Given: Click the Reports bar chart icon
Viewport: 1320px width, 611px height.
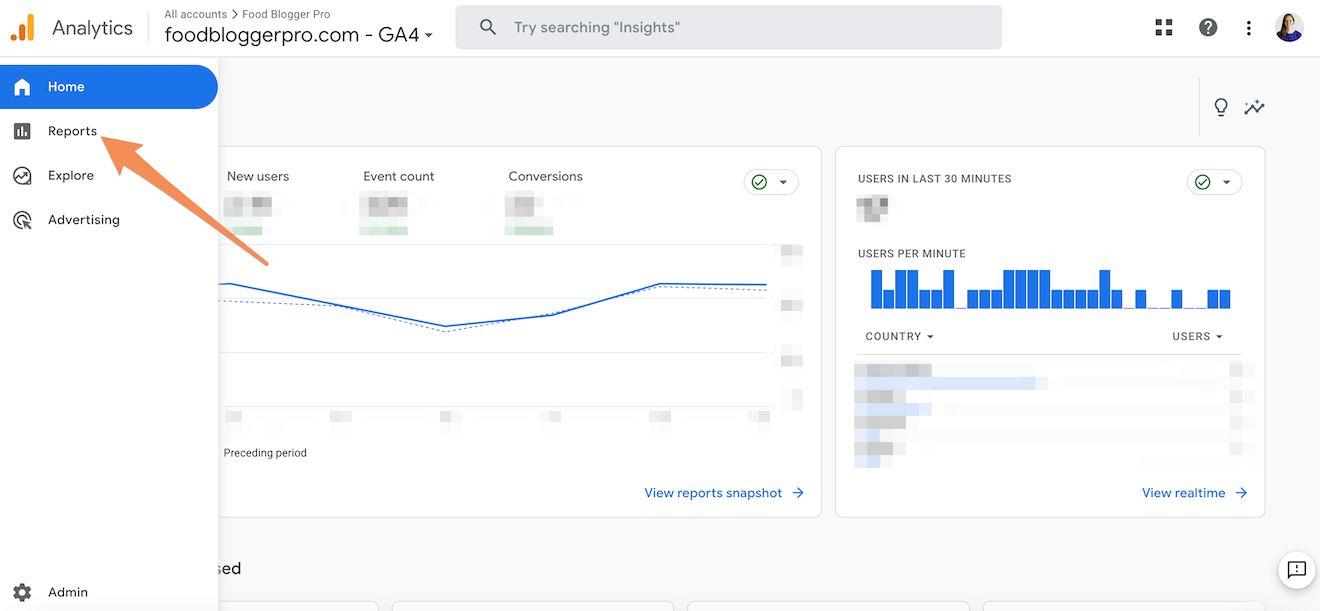Looking at the screenshot, I should (22, 131).
